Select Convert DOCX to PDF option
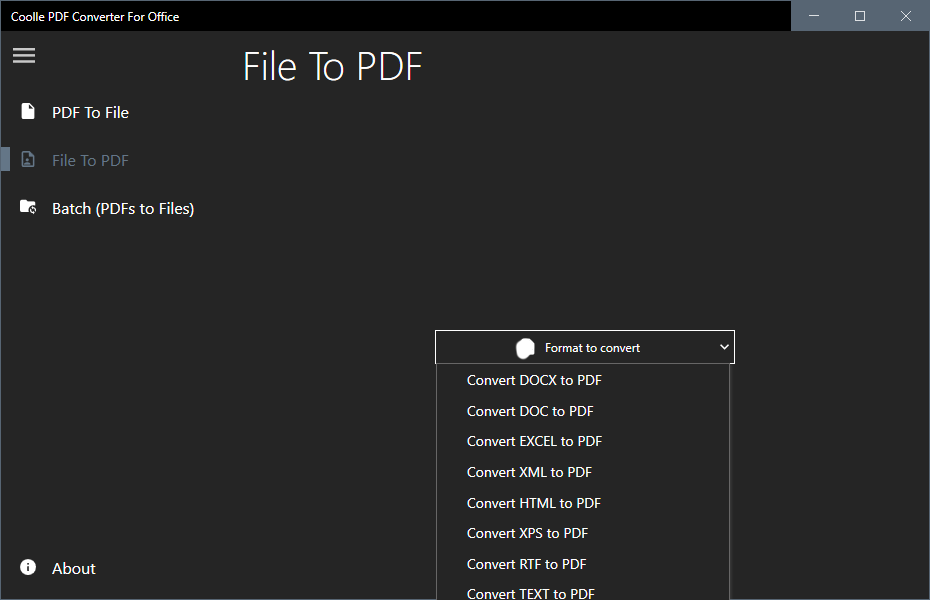Image resolution: width=930 pixels, height=600 pixels. 534,380
